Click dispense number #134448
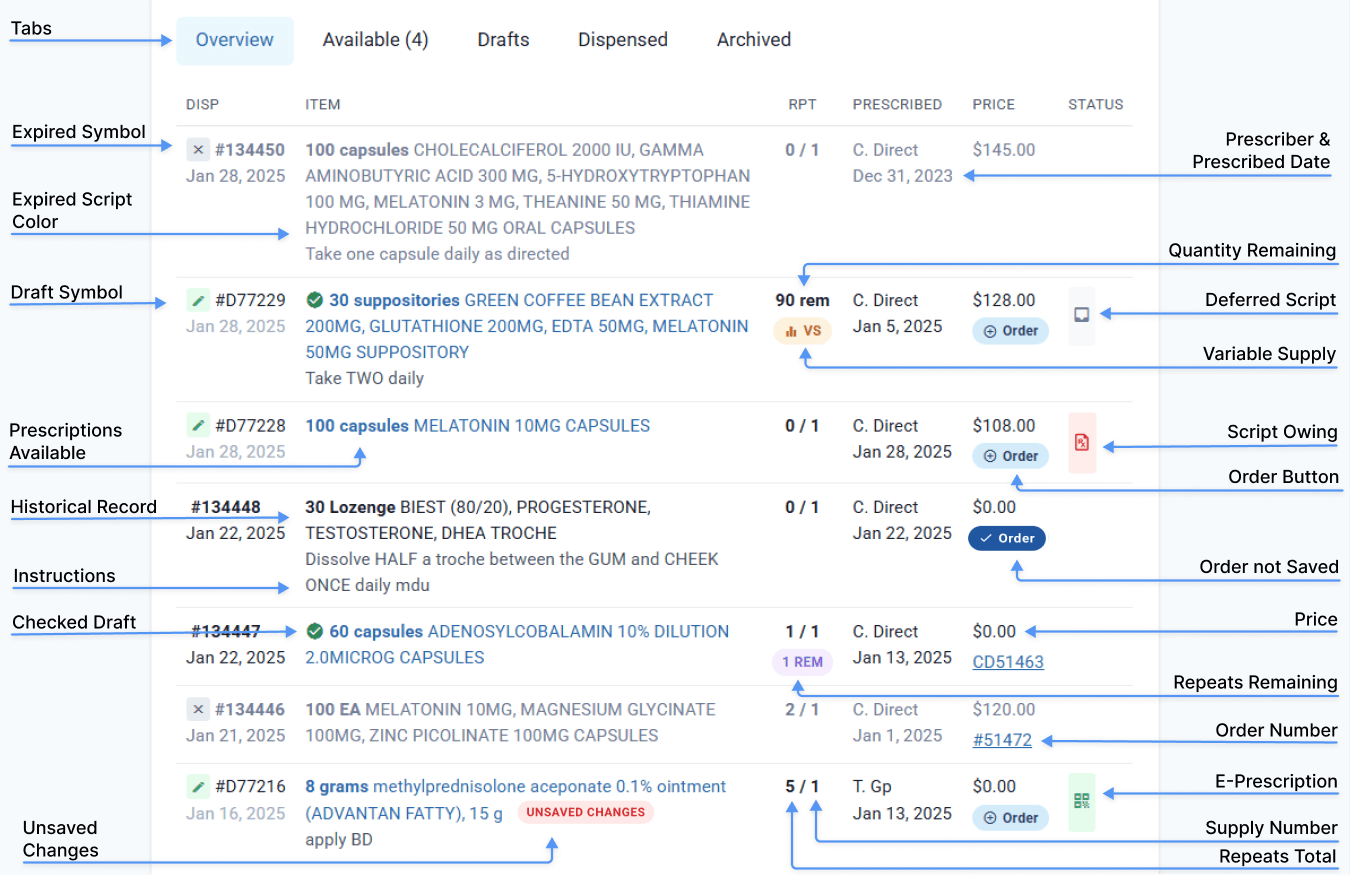Screen dimensions: 1350x875 tap(226, 507)
